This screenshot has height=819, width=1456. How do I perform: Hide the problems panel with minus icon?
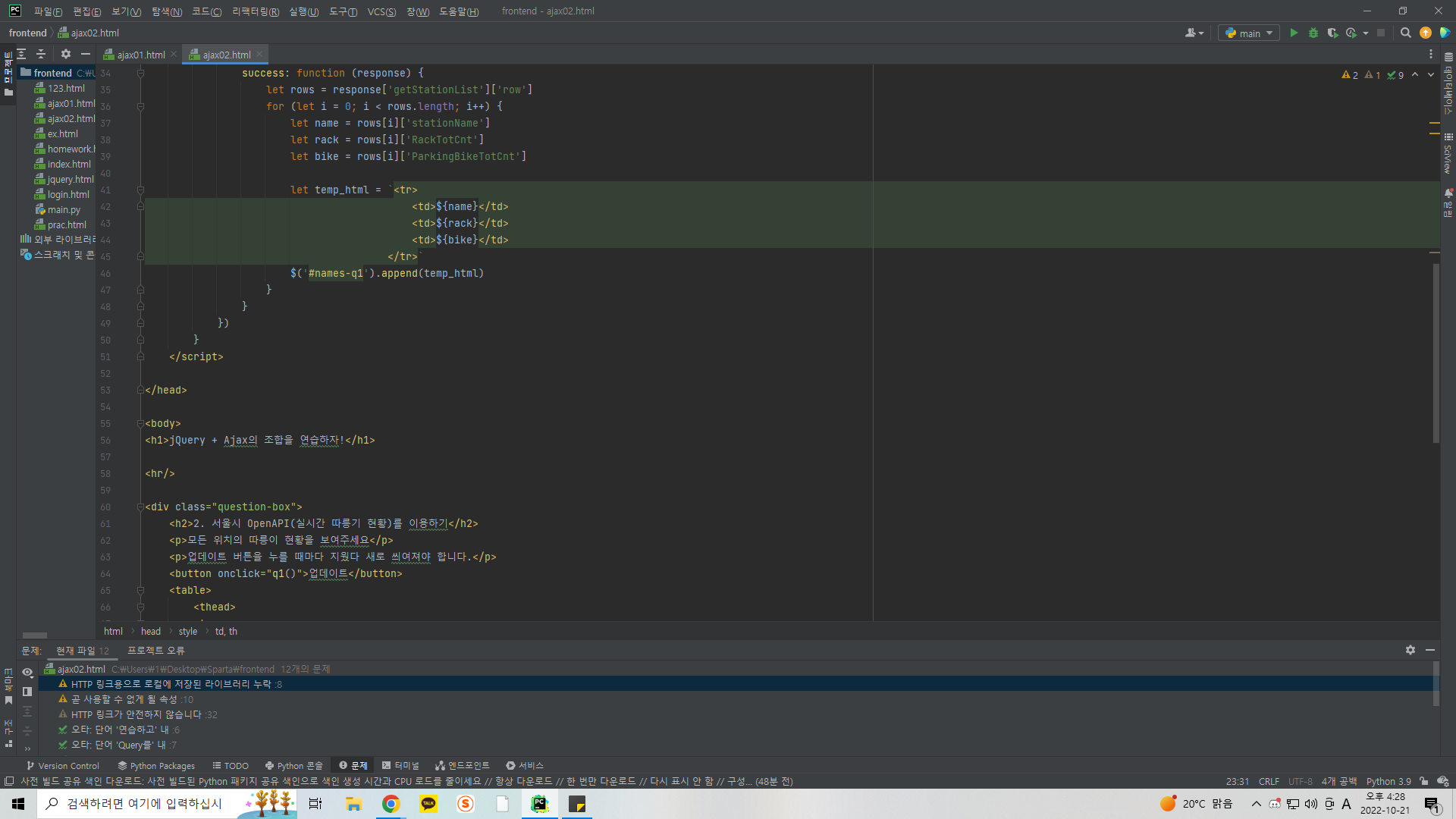click(1430, 651)
